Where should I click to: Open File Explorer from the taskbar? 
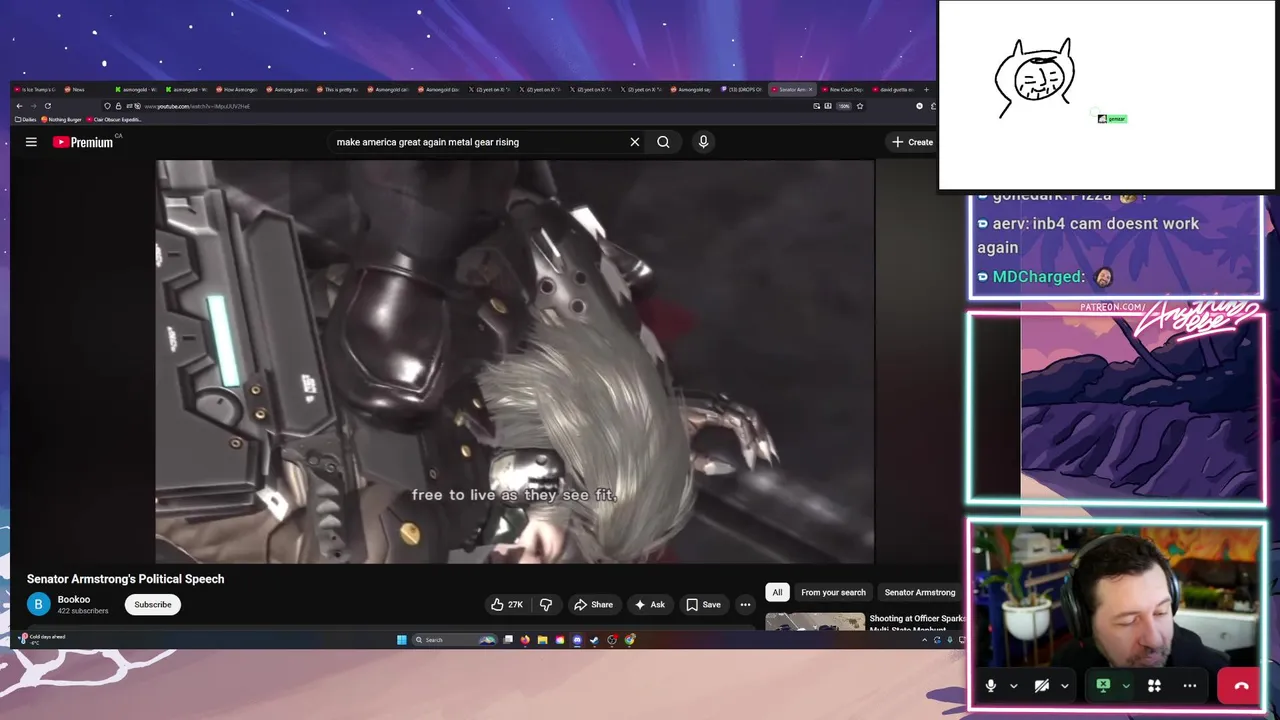tap(543, 640)
